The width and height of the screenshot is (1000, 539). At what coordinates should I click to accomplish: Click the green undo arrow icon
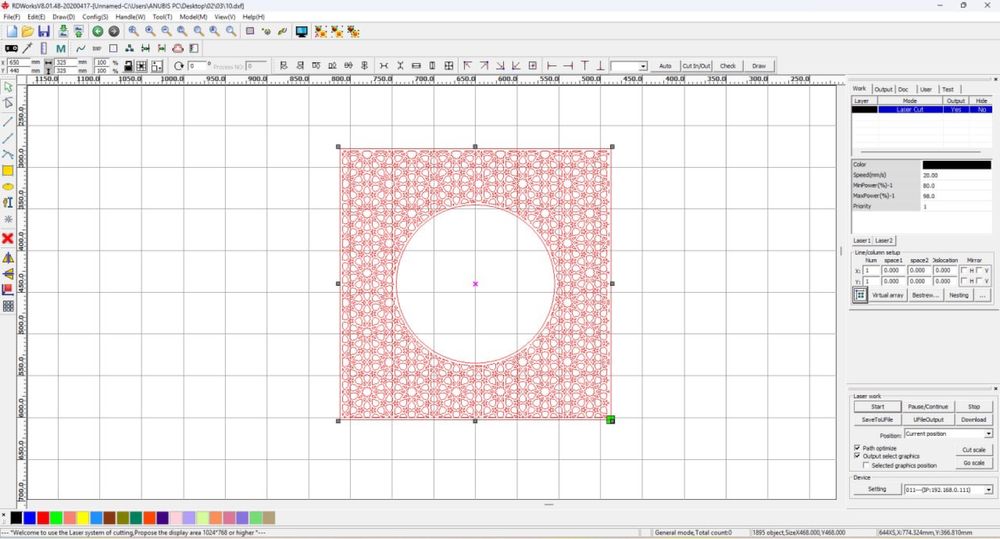(x=98, y=32)
